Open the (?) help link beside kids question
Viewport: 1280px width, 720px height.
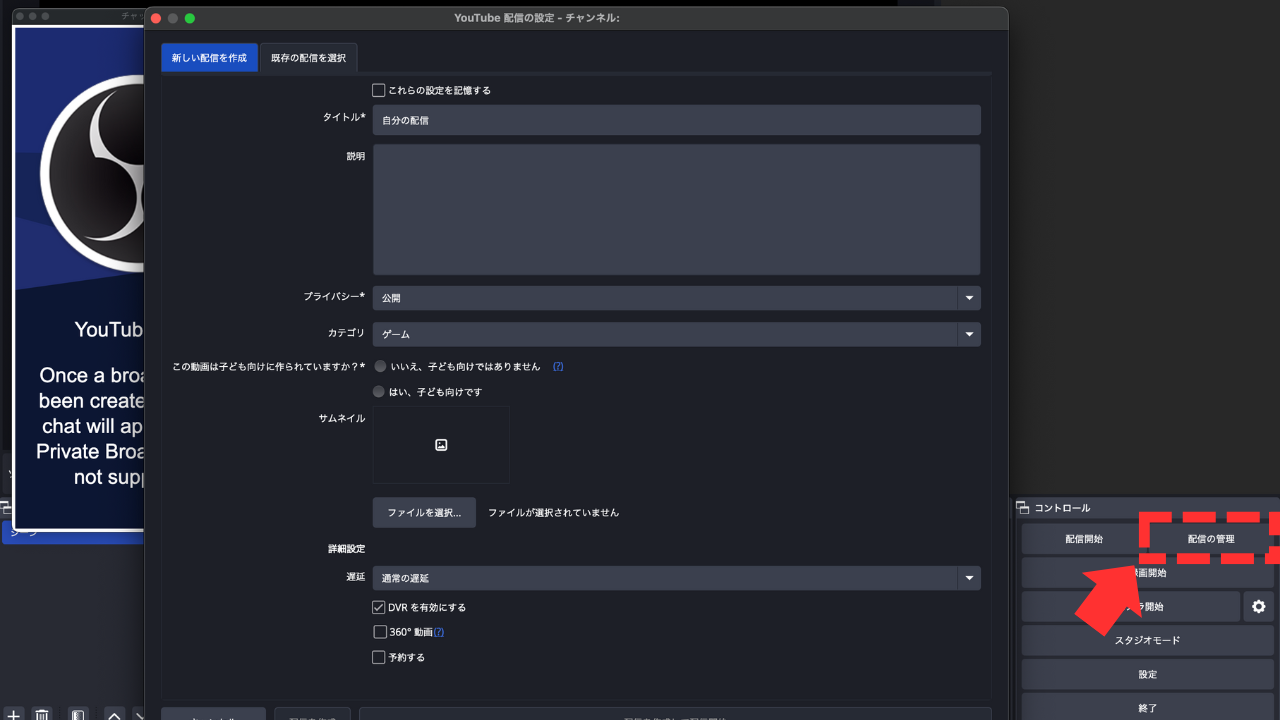(x=558, y=366)
